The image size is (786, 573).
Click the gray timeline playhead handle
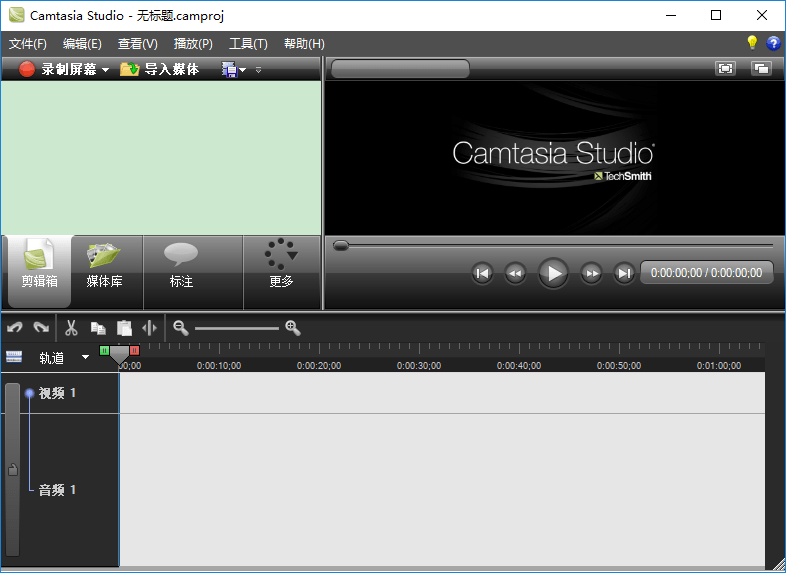119,354
